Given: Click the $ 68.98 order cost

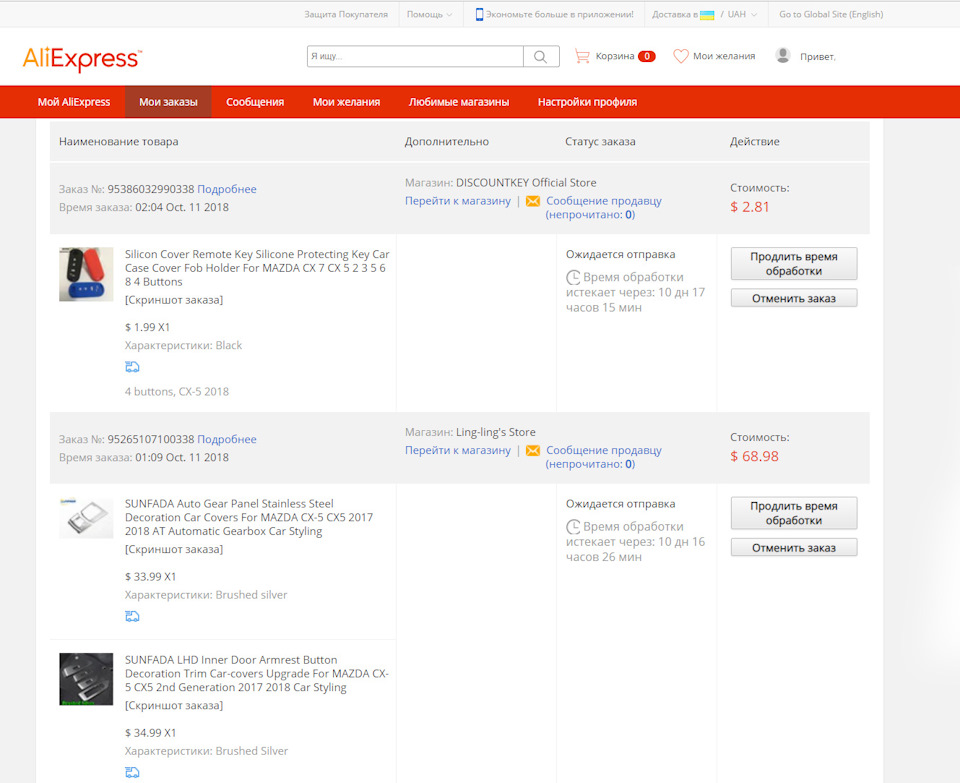Looking at the screenshot, I should pyautogui.click(x=754, y=456).
